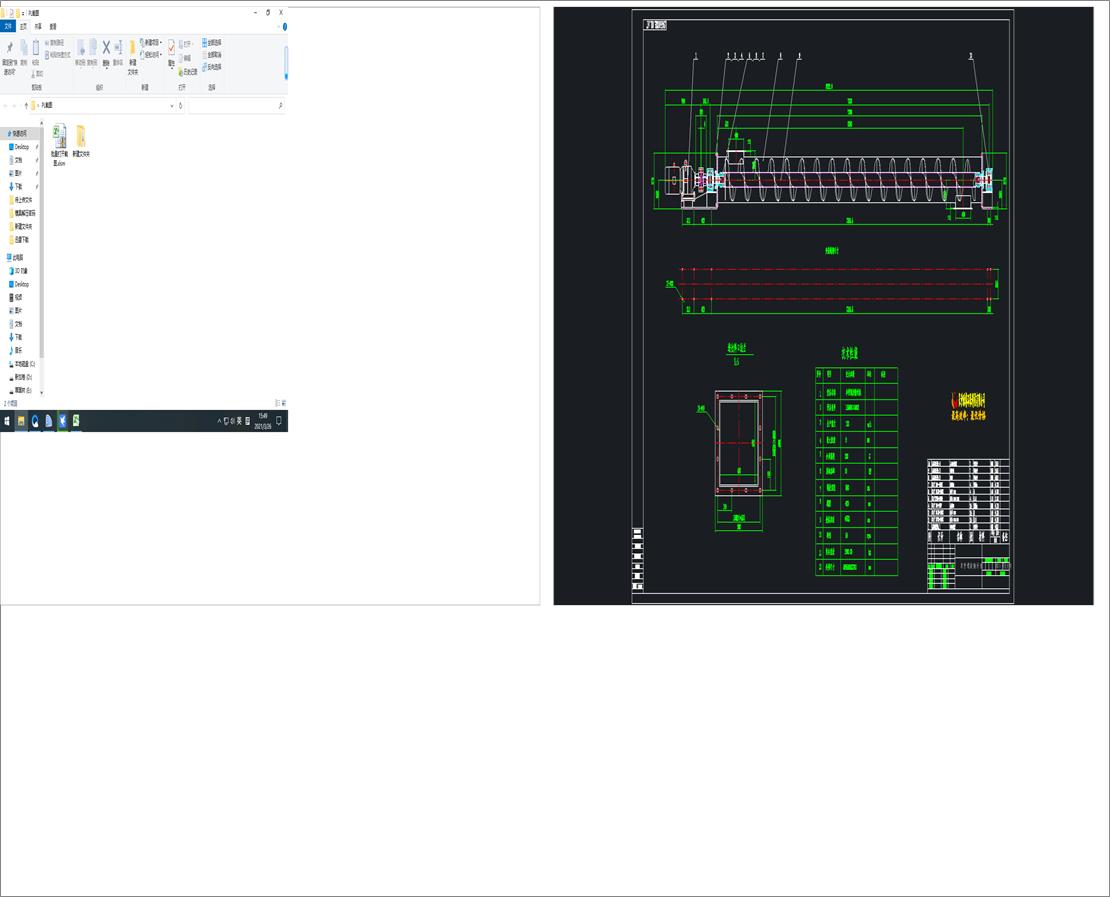Open pinned Downloads under Quick access
Screen dimensions: 1110x897
[x=18, y=186]
